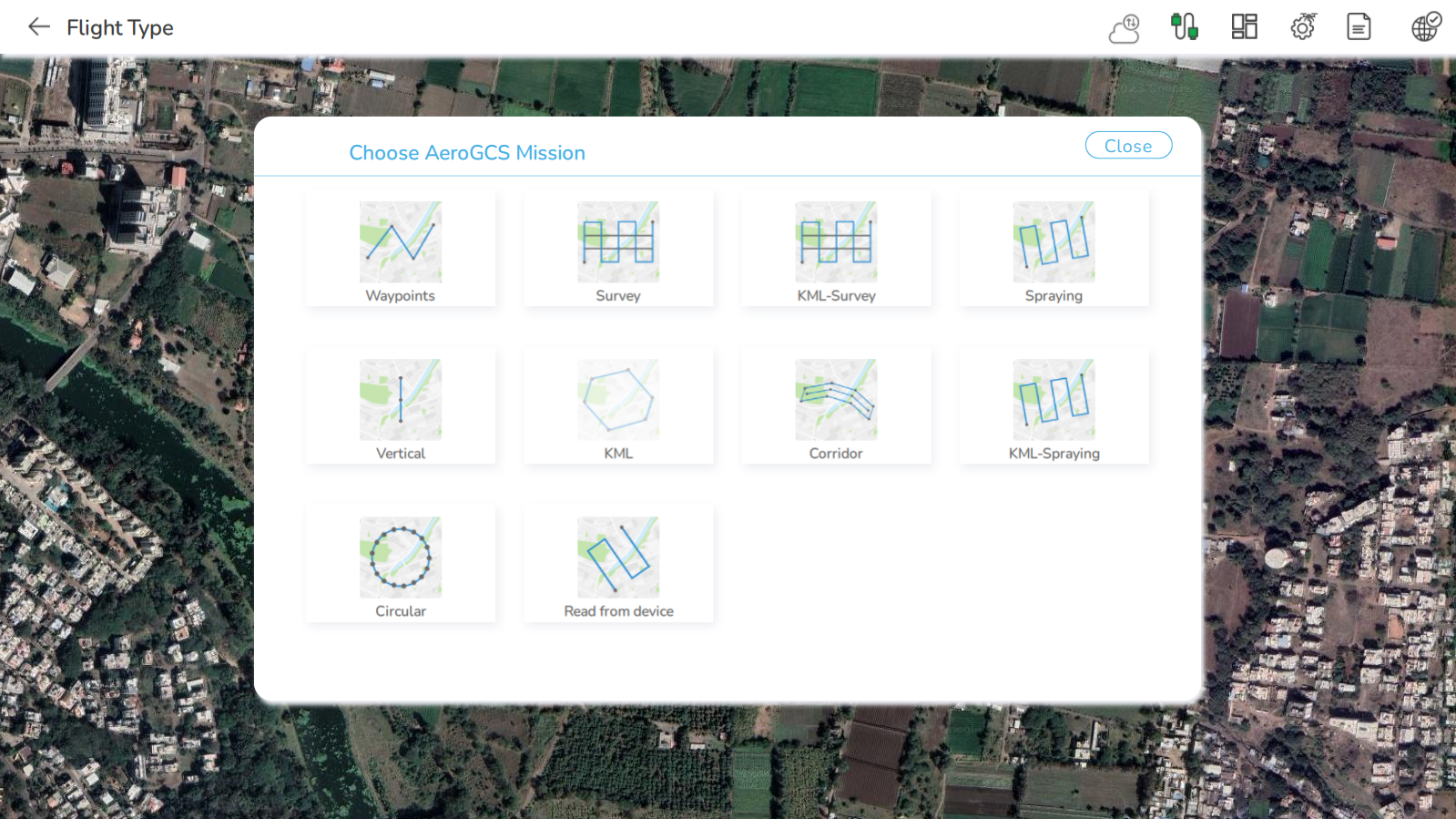The image size is (1456, 819).
Task: Pick the Corridor mission option
Action: pyautogui.click(x=836, y=407)
